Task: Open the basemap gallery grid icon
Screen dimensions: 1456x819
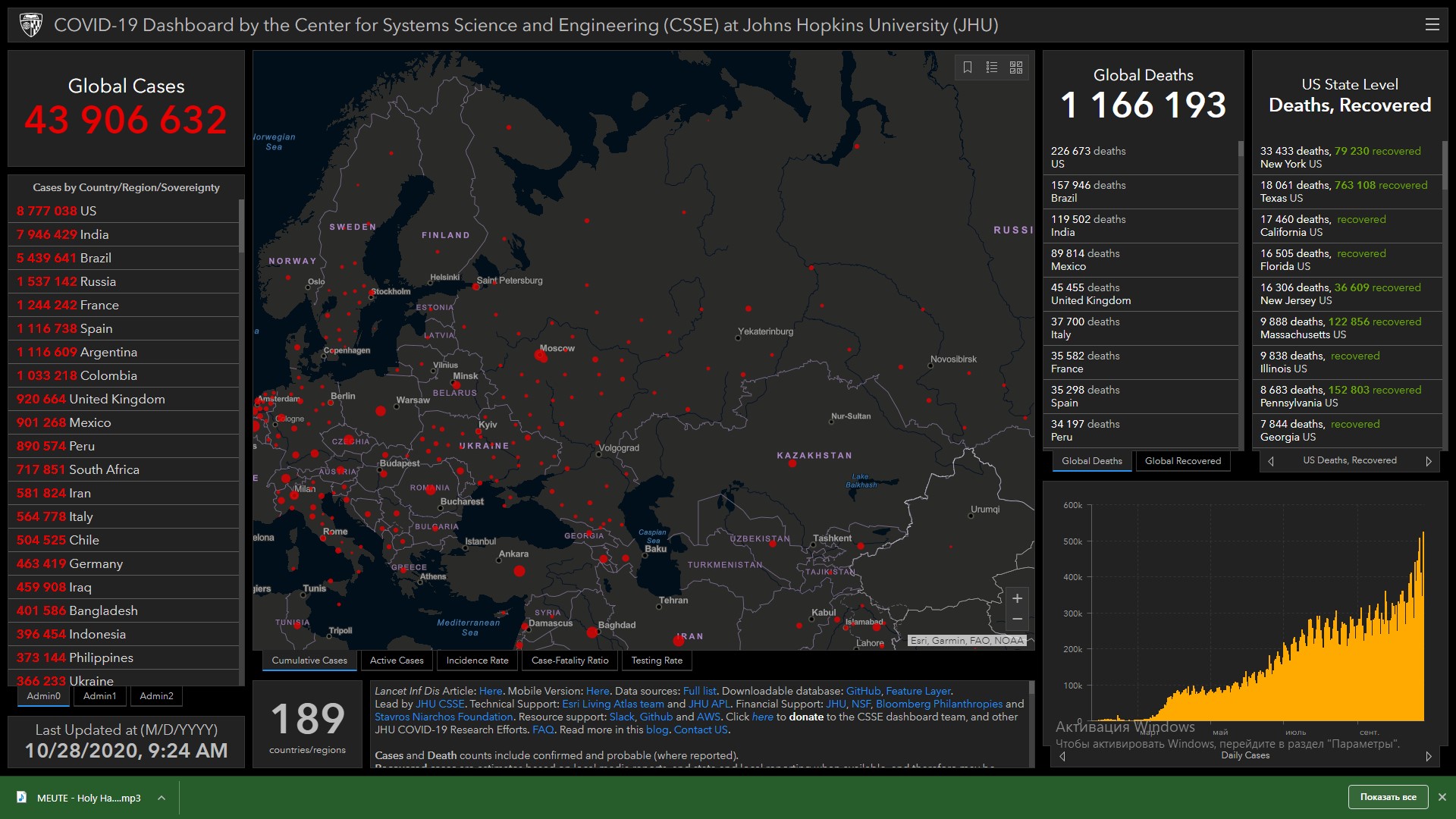Action: (x=1016, y=67)
